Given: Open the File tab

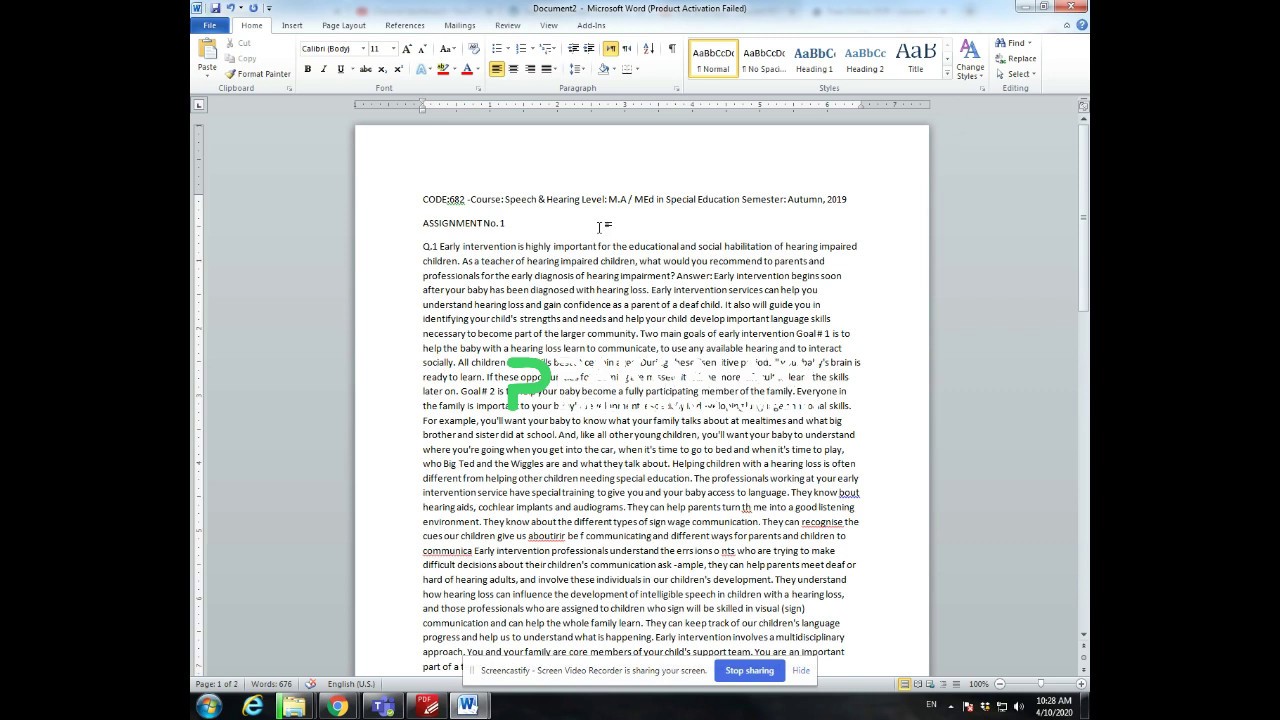Looking at the screenshot, I should pos(209,25).
